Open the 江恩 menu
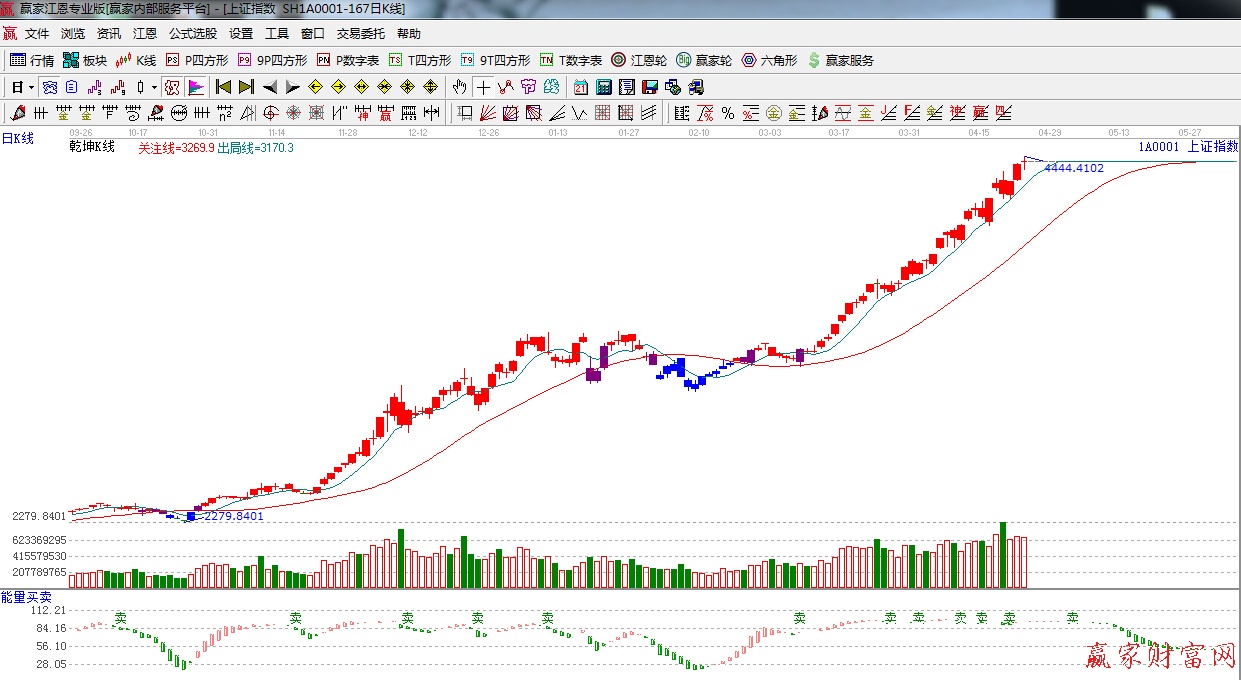The image size is (1241, 680). coord(145,33)
